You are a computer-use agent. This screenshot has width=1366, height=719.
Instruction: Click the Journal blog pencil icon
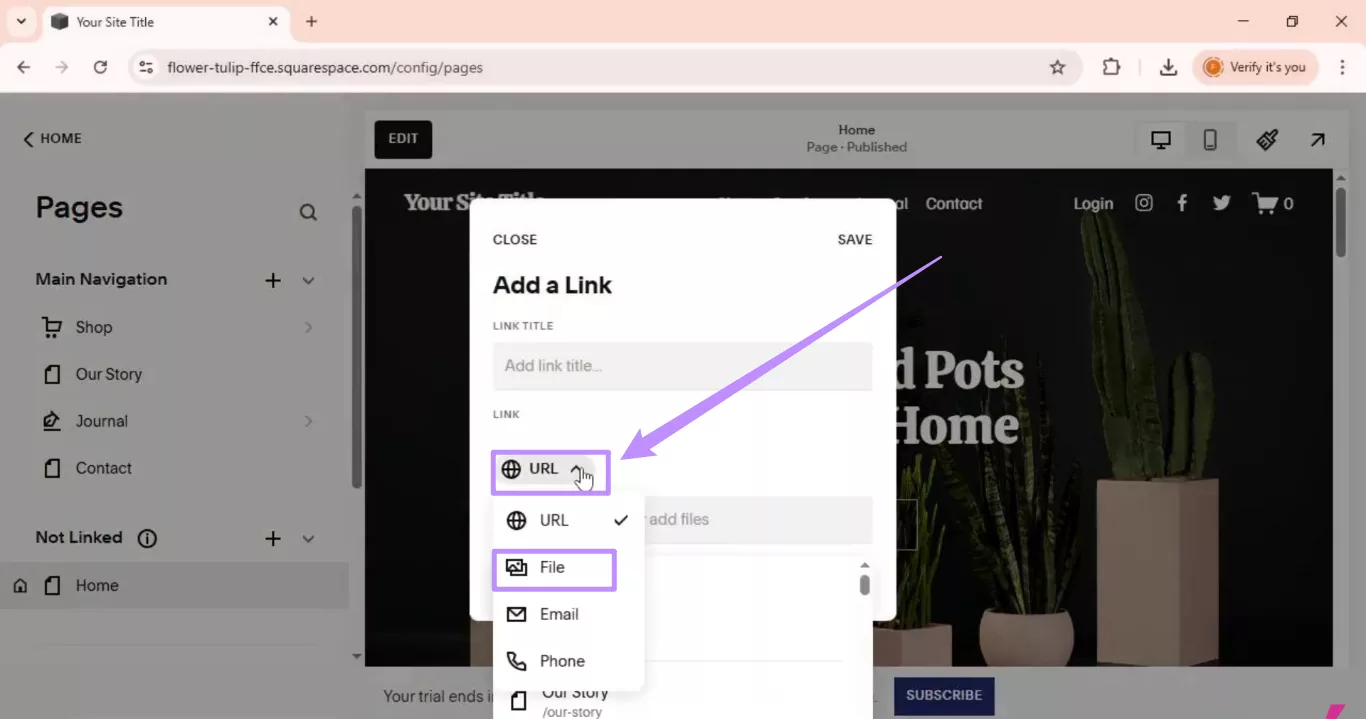[x=51, y=421]
